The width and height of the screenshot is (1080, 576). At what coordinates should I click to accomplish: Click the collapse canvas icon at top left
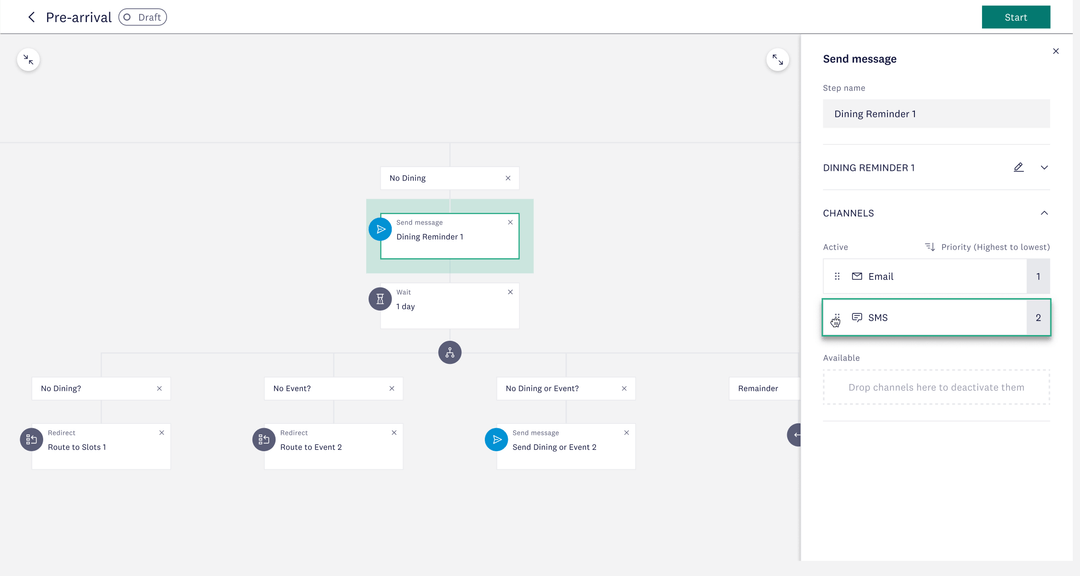[x=28, y=60]
